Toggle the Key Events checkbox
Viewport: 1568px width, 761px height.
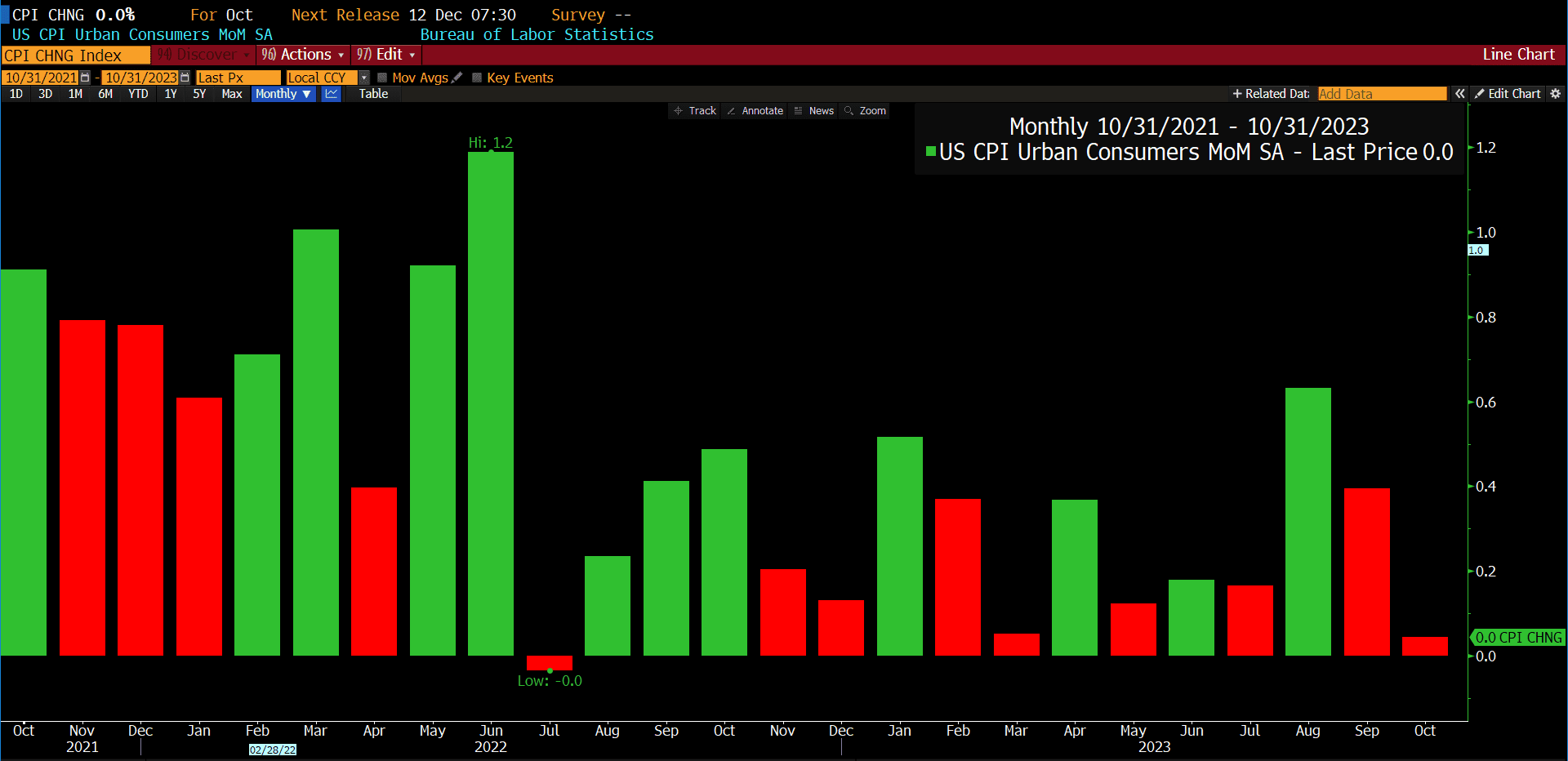pos(477,78)
